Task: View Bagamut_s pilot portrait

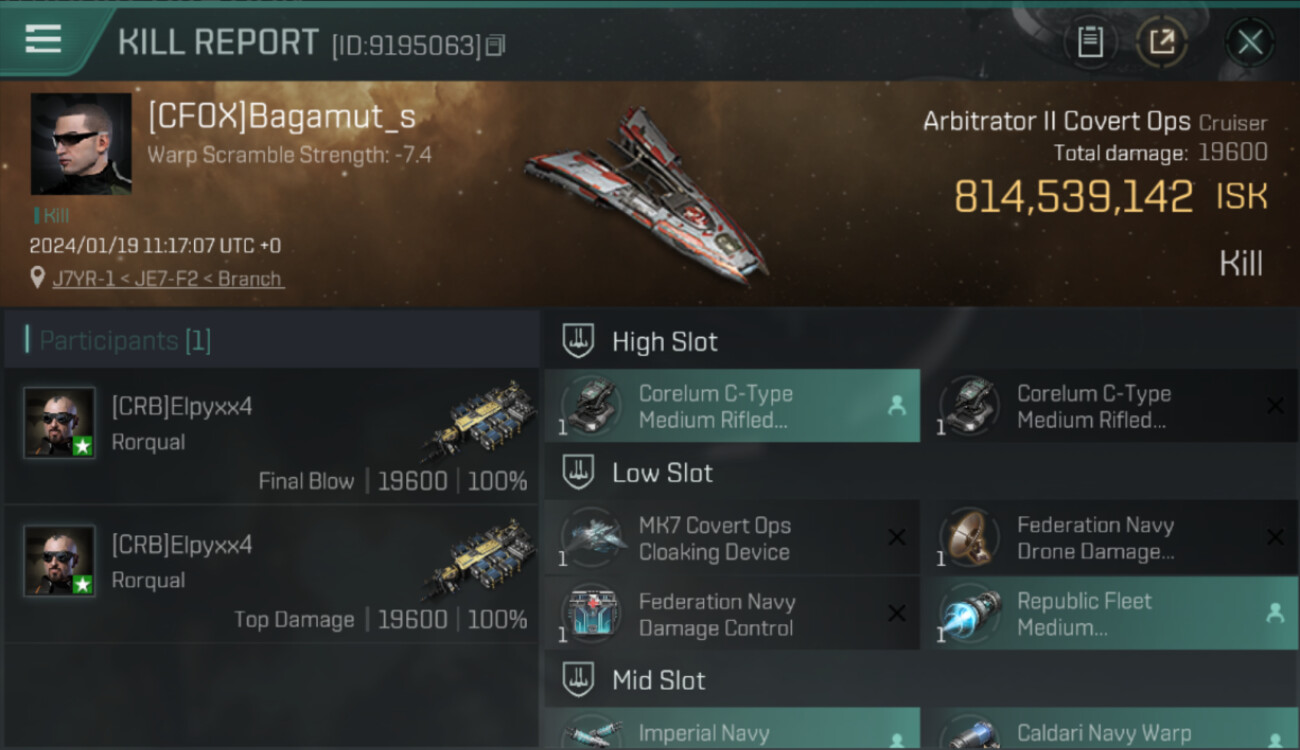Action: (81, 144)
